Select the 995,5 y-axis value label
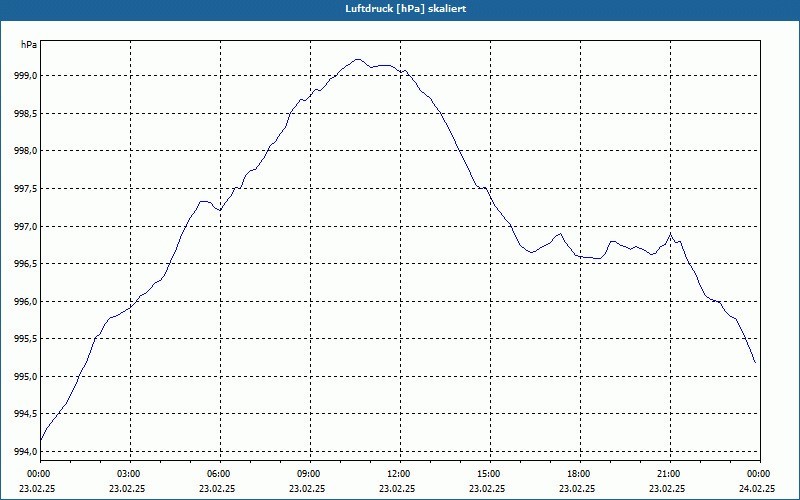 tap(25, 339)
